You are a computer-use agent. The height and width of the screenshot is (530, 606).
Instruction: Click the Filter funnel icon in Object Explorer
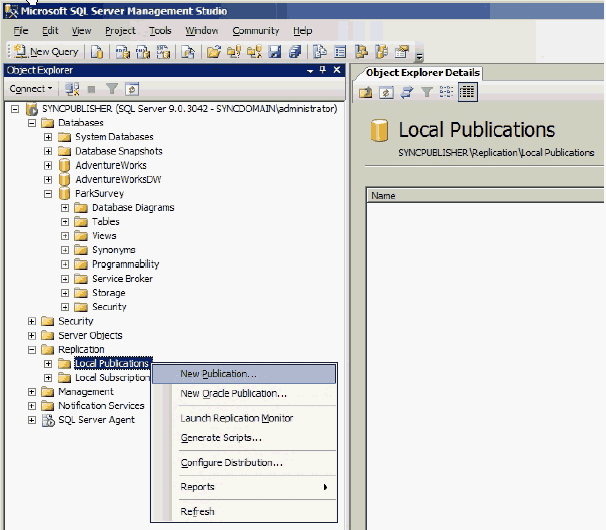[112, 89]
